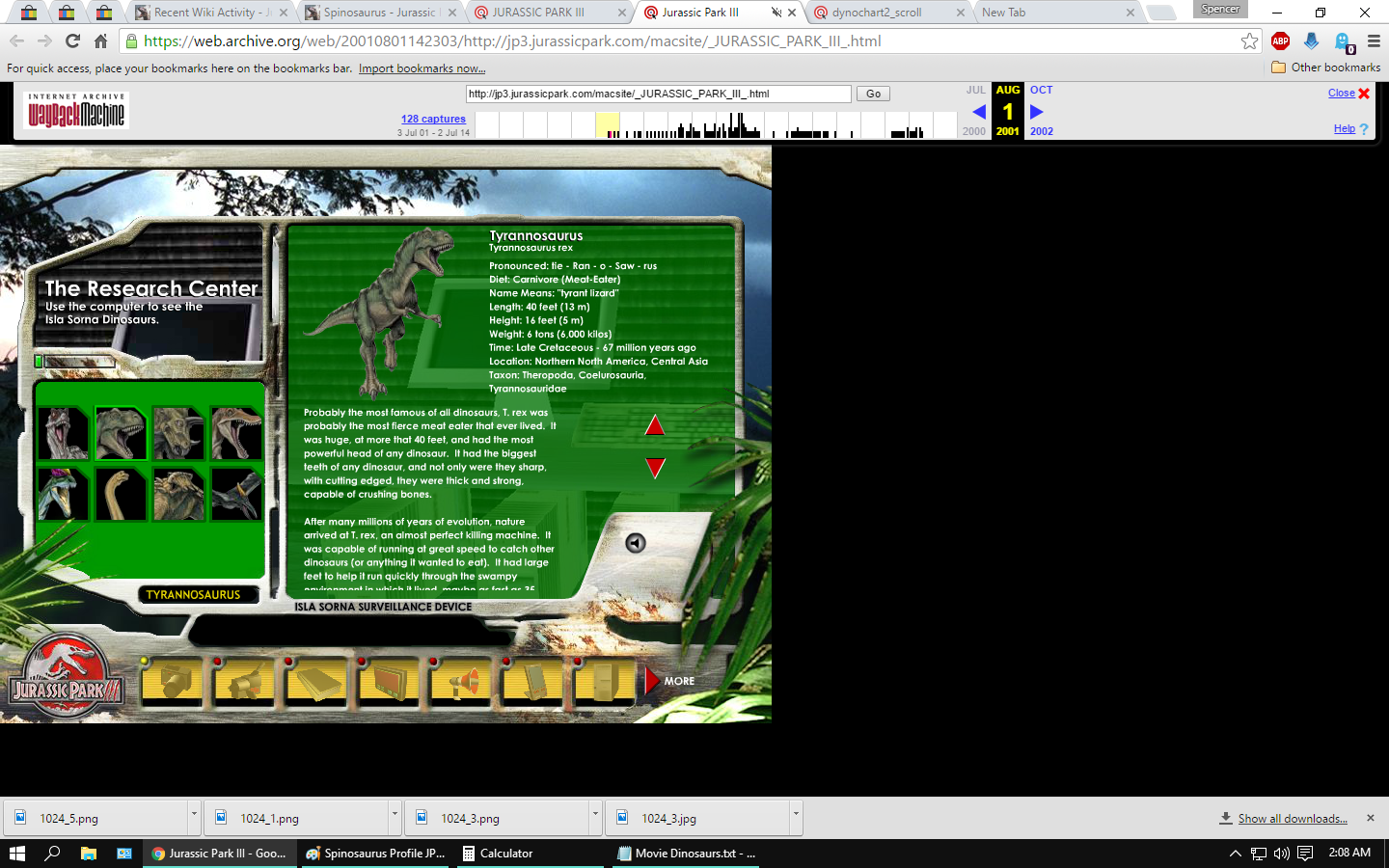This screenshot has width=1389, height=868.
Task: Open the video camera section icon
Action: [x=245, y=683]
